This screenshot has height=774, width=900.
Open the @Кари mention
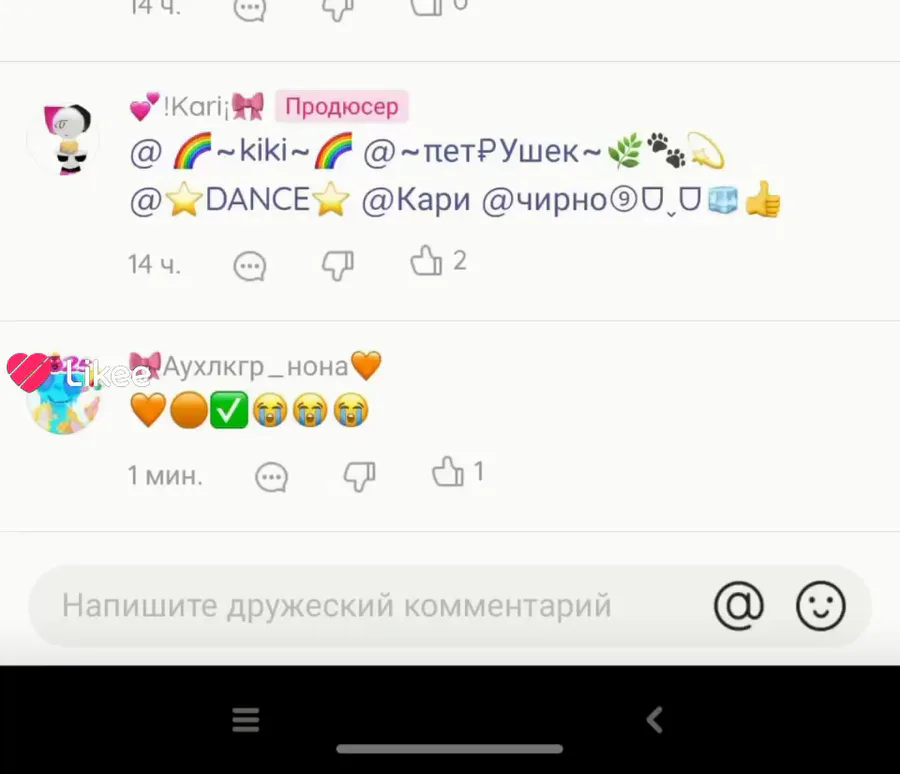[x=416, y=200]
